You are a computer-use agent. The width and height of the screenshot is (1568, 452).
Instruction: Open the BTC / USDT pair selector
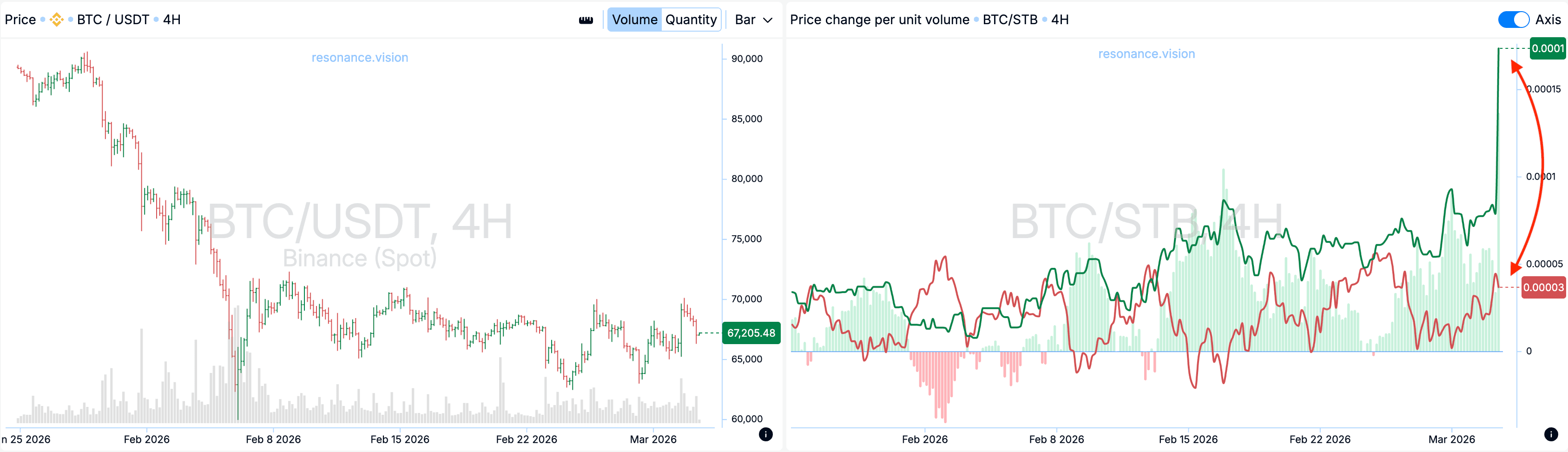(x=112, y=20)
